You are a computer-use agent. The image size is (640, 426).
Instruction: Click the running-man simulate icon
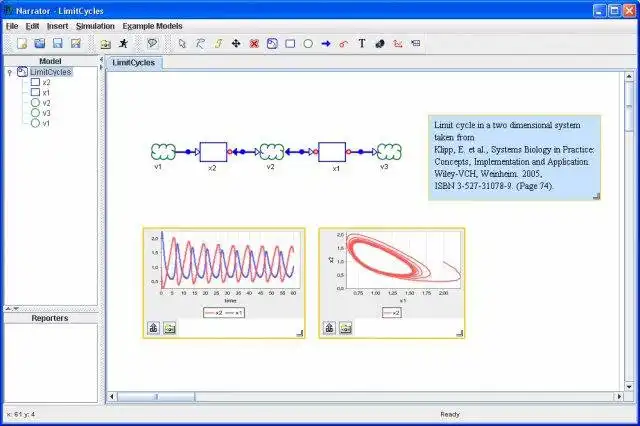click(x=123, y=43)
